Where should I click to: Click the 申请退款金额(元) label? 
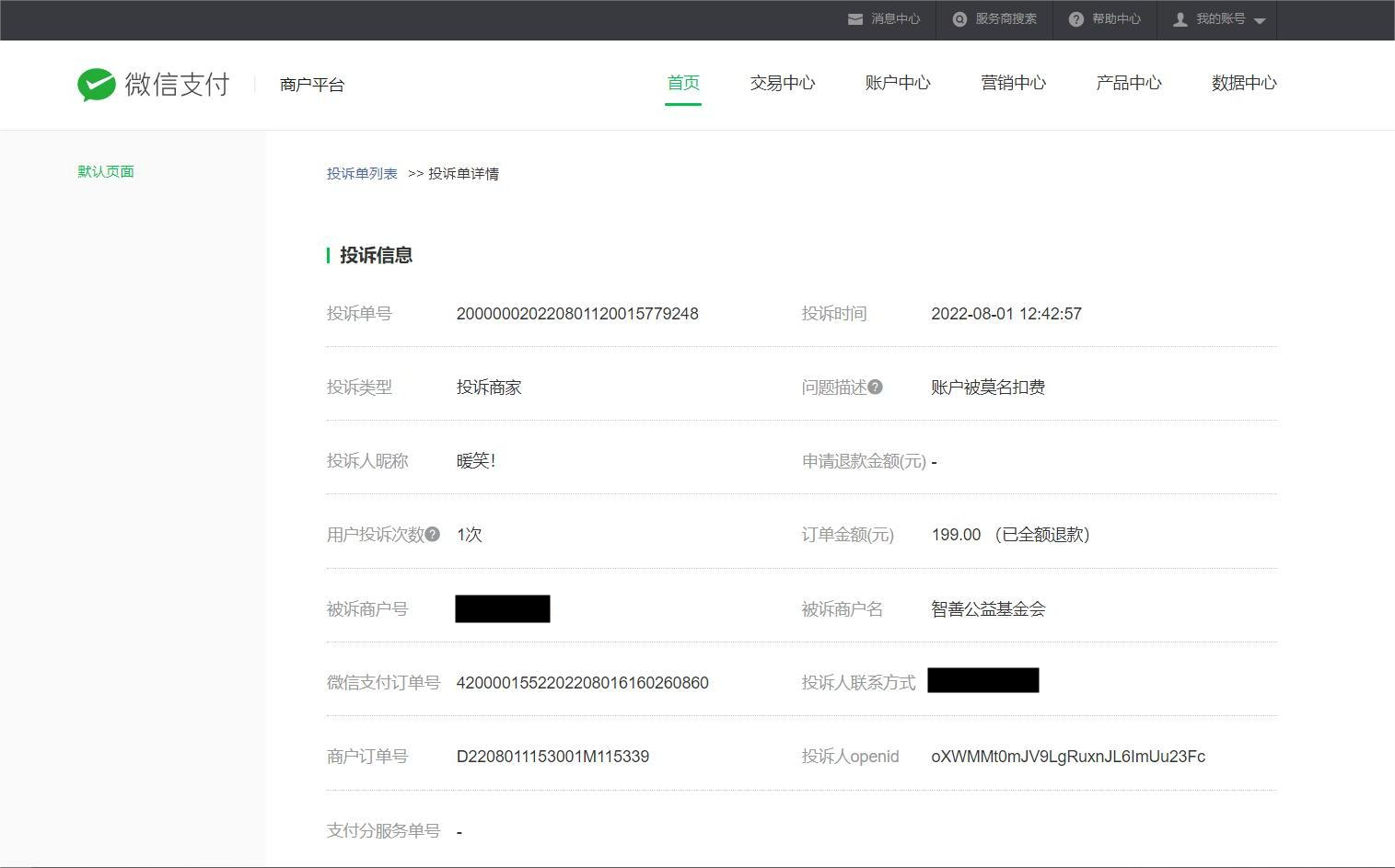tap(864, 461)
